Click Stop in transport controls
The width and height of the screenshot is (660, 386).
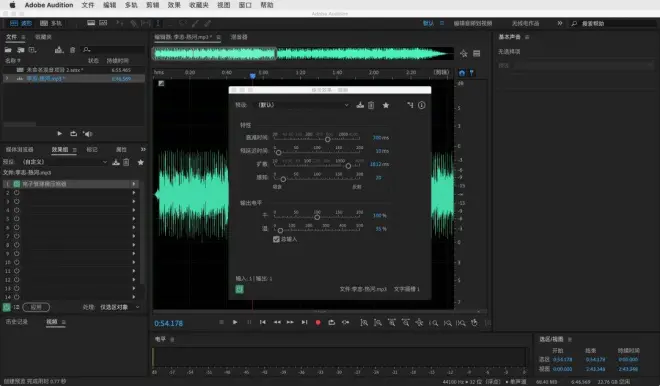pyautogui.click(x=221, y=322)
